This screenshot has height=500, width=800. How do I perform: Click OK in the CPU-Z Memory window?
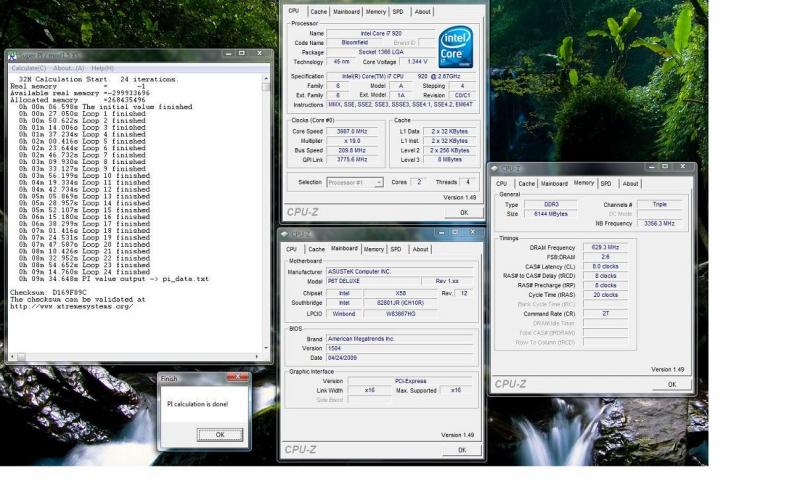[x=672, y=385]
